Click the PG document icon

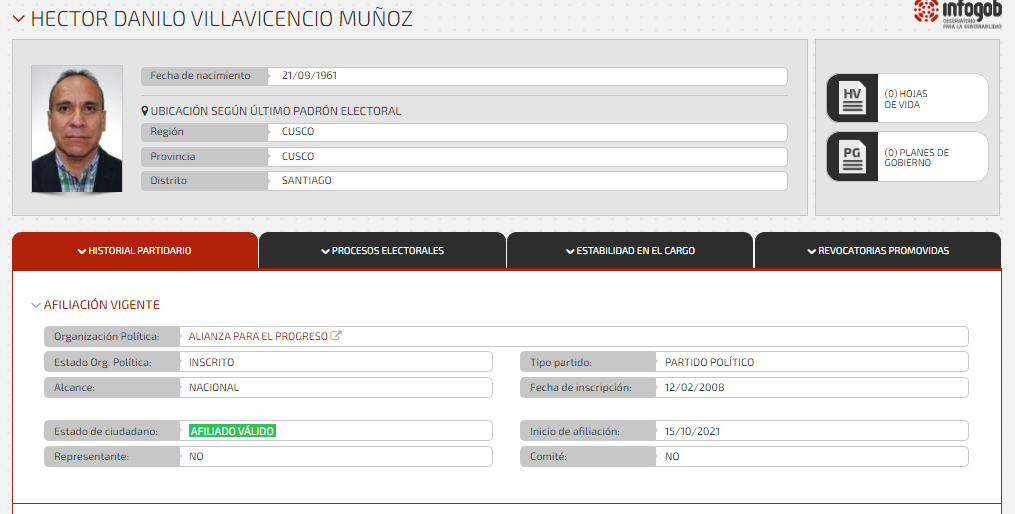852,157
